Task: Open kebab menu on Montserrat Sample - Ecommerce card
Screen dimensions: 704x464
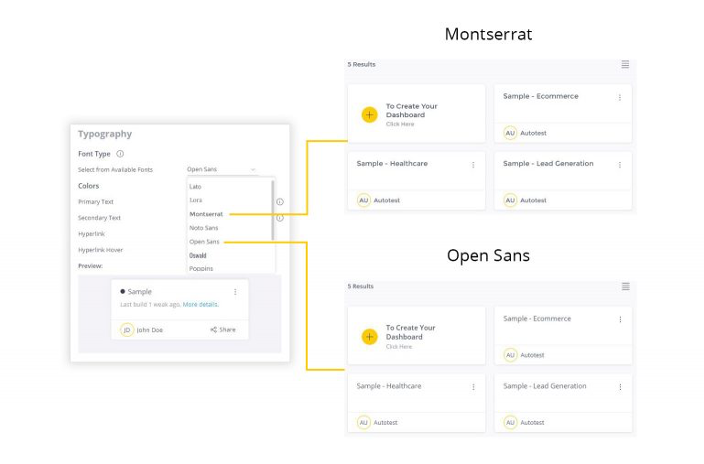Action: (619, 98)
